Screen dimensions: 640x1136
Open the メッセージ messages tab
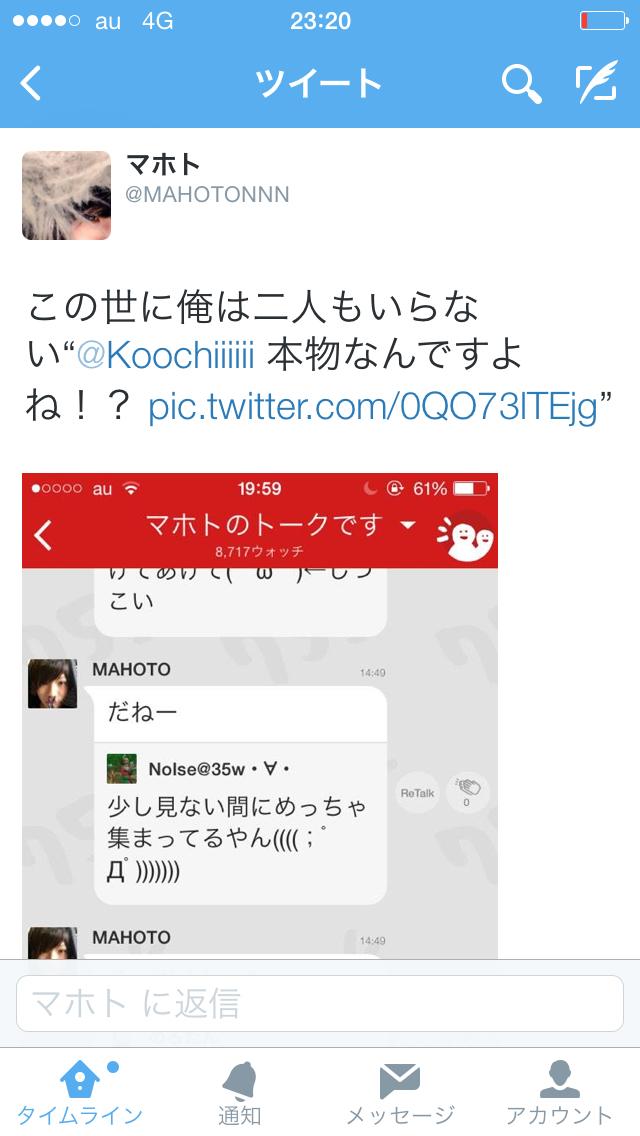400,1094
